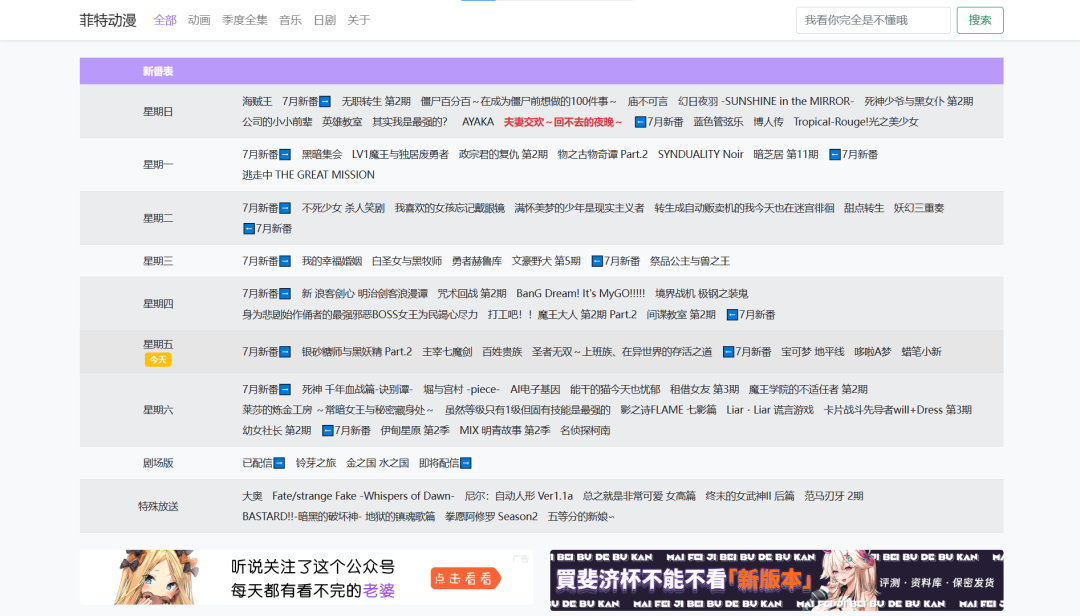Switch to the 日剧 tab
The height and width of the screenshot is (616, 1080).
click(x=324, y=19)
